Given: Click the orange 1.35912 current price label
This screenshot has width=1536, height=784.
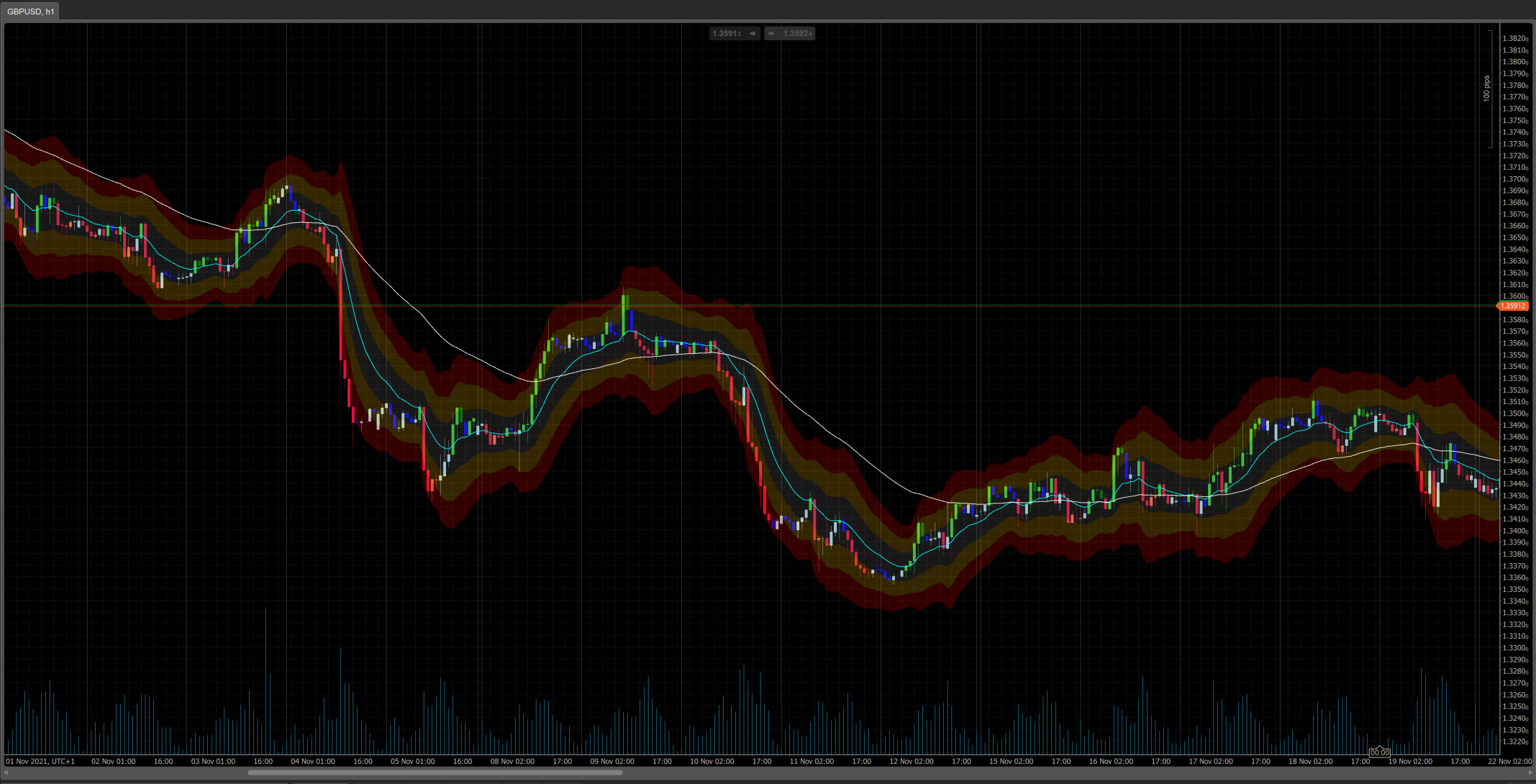Looking at the screenshot, I should (1512, 306).
